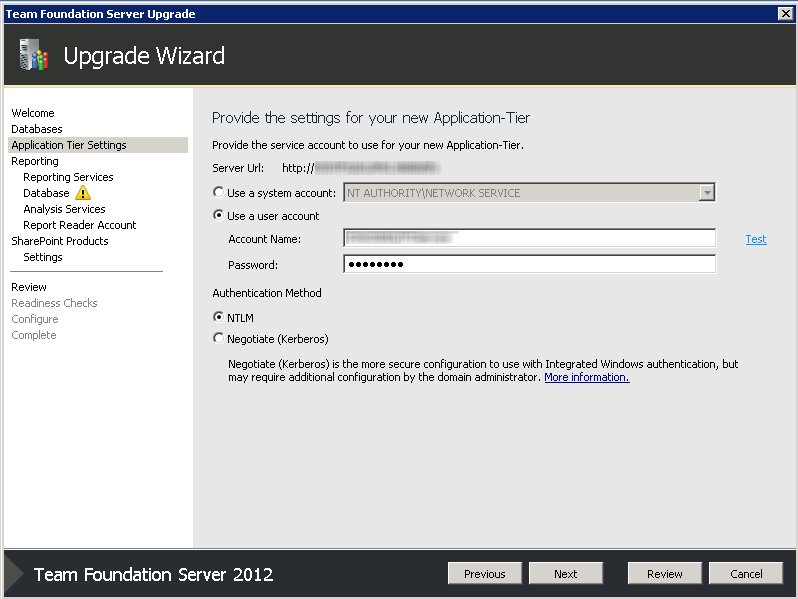The width and height of the screenshot is (798, 599).
Task: Open Settings under SharePoint Products
Action: [43, 257]
